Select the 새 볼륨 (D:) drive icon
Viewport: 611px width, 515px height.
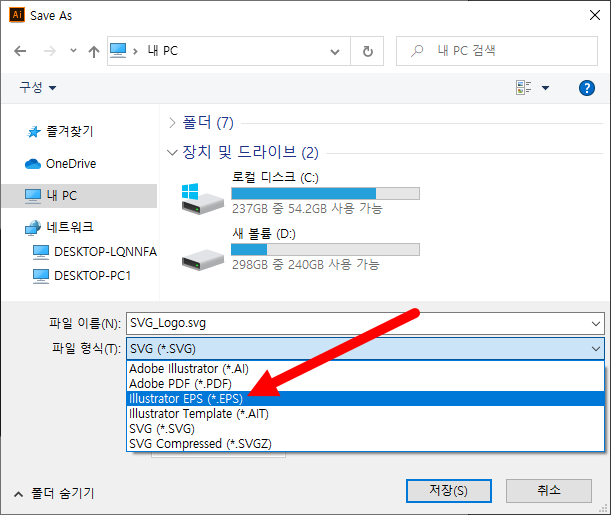pos(203,259)
